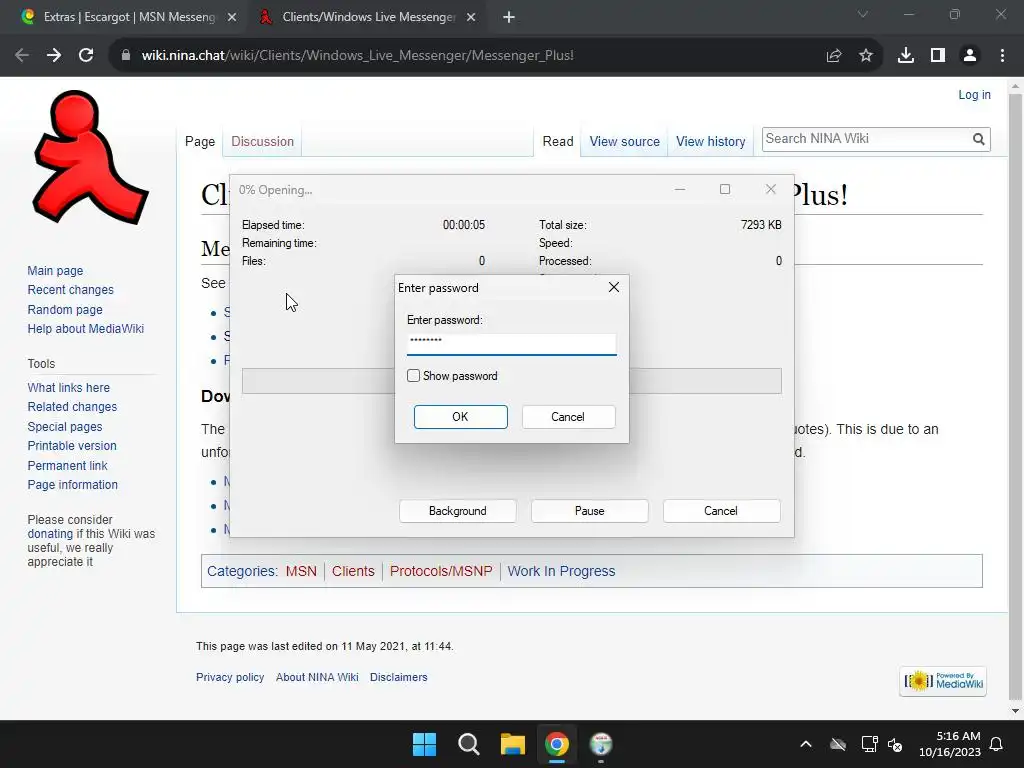
Task: Open Chrome downloads icon
Action: point(906,56)
